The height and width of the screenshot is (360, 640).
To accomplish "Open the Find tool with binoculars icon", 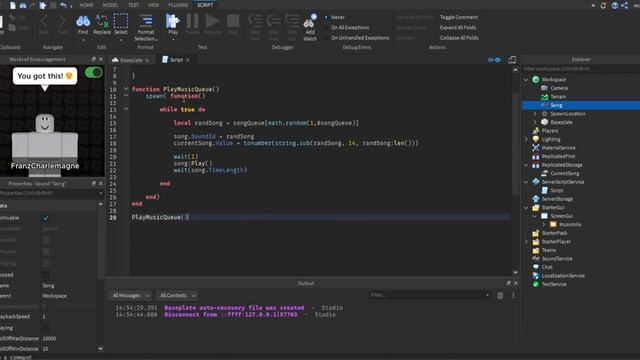I will coord(83,25).
